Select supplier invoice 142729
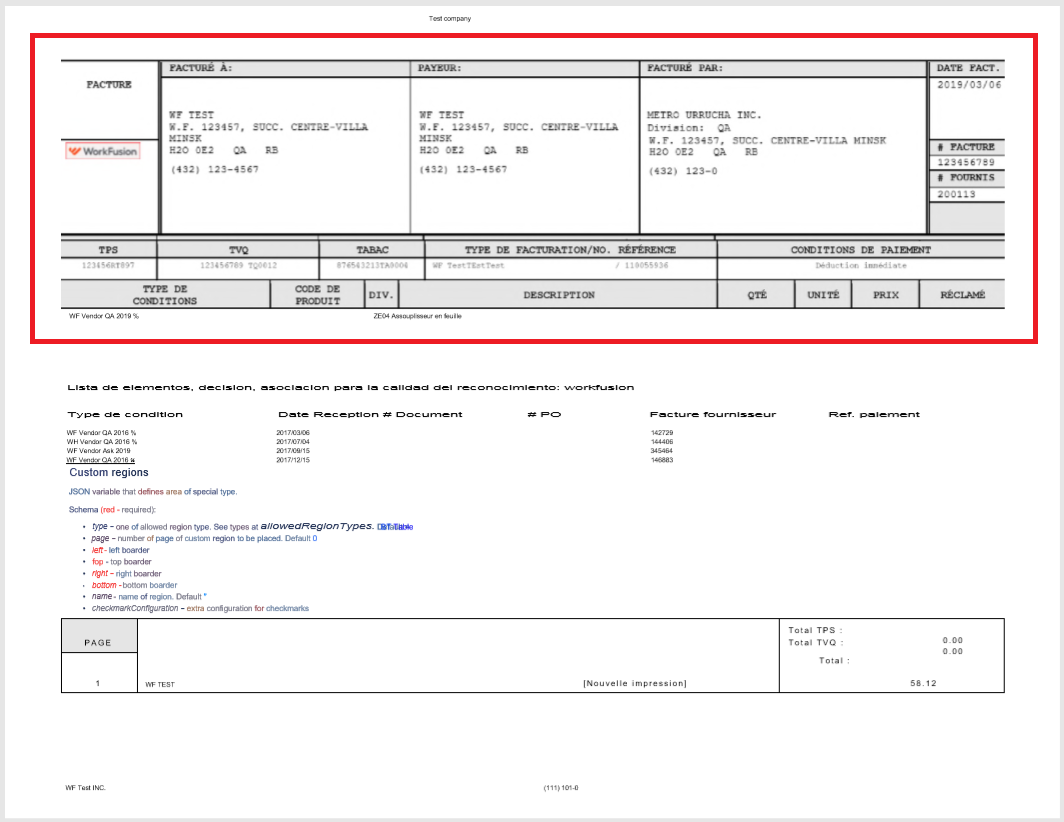Screen dimensions: 1064x822 coord(662,433)
